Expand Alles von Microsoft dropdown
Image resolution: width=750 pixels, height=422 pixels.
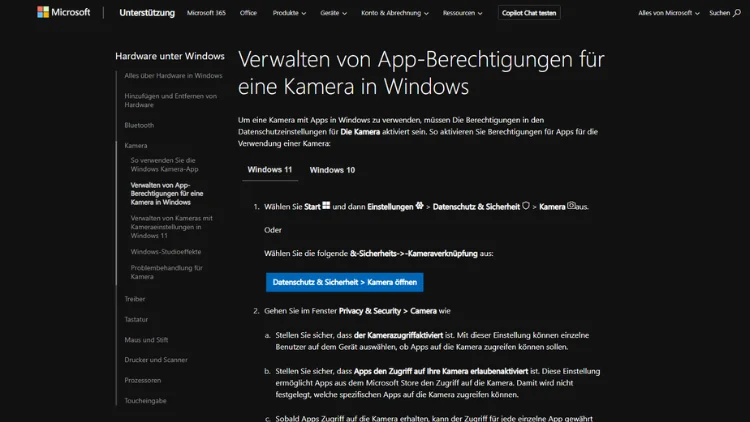pyautogui.click(x=669, y=13)
